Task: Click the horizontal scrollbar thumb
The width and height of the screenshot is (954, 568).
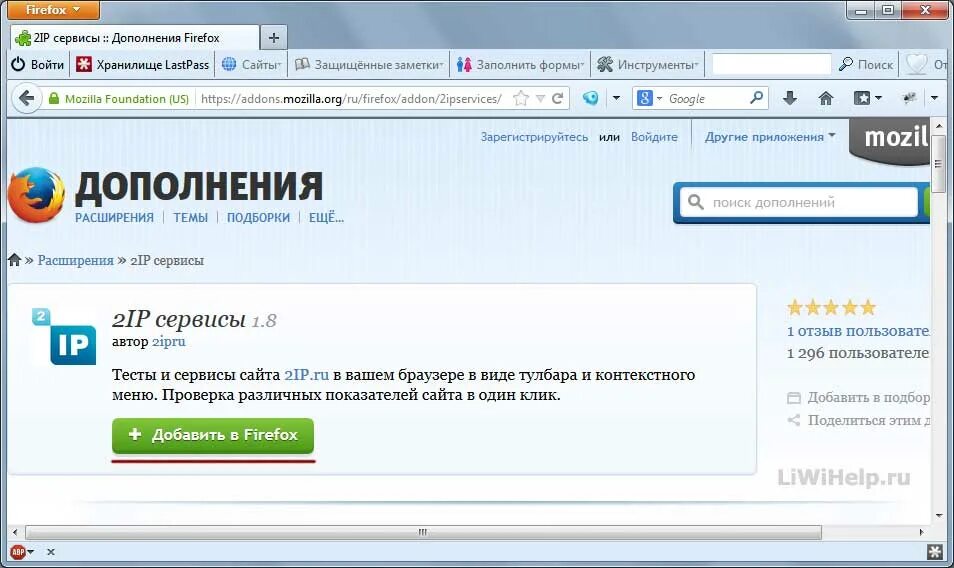Action: 423,532
